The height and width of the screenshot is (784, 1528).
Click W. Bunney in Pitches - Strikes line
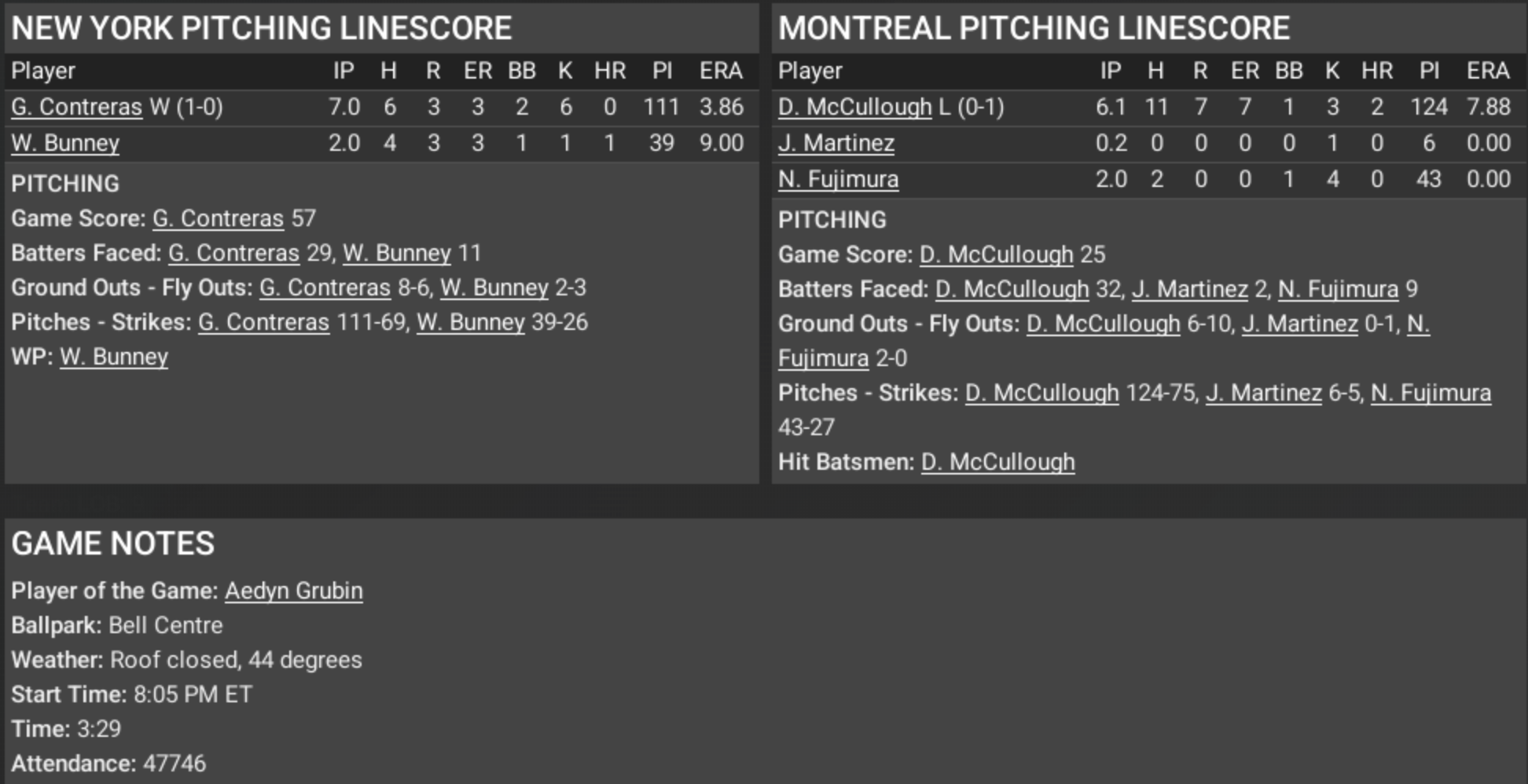(470, 322)
